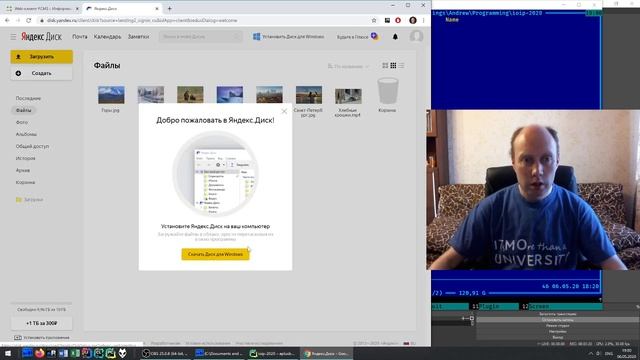Screen dimensions: 640x360
Task: Bookmark this page with the star
Action: (374, 20)
